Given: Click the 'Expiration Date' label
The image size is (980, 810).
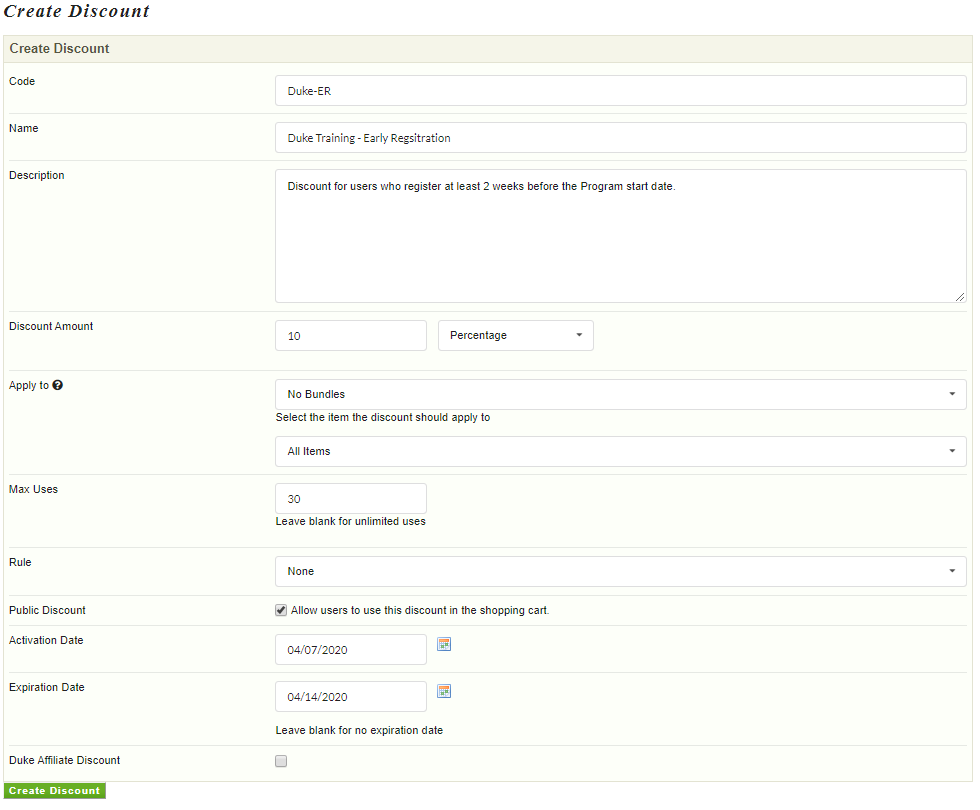Looking at the screenshot, I should 46,687.
